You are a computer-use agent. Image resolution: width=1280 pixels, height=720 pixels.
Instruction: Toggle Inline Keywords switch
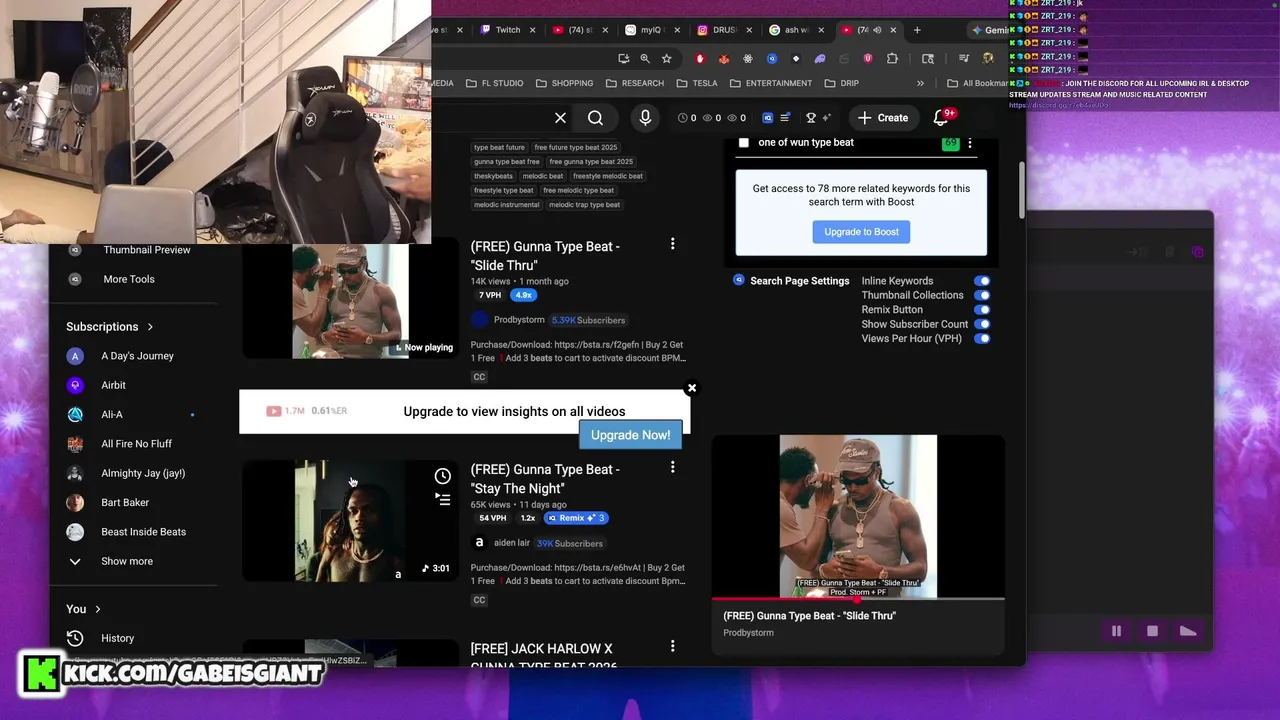coord(982,281)
